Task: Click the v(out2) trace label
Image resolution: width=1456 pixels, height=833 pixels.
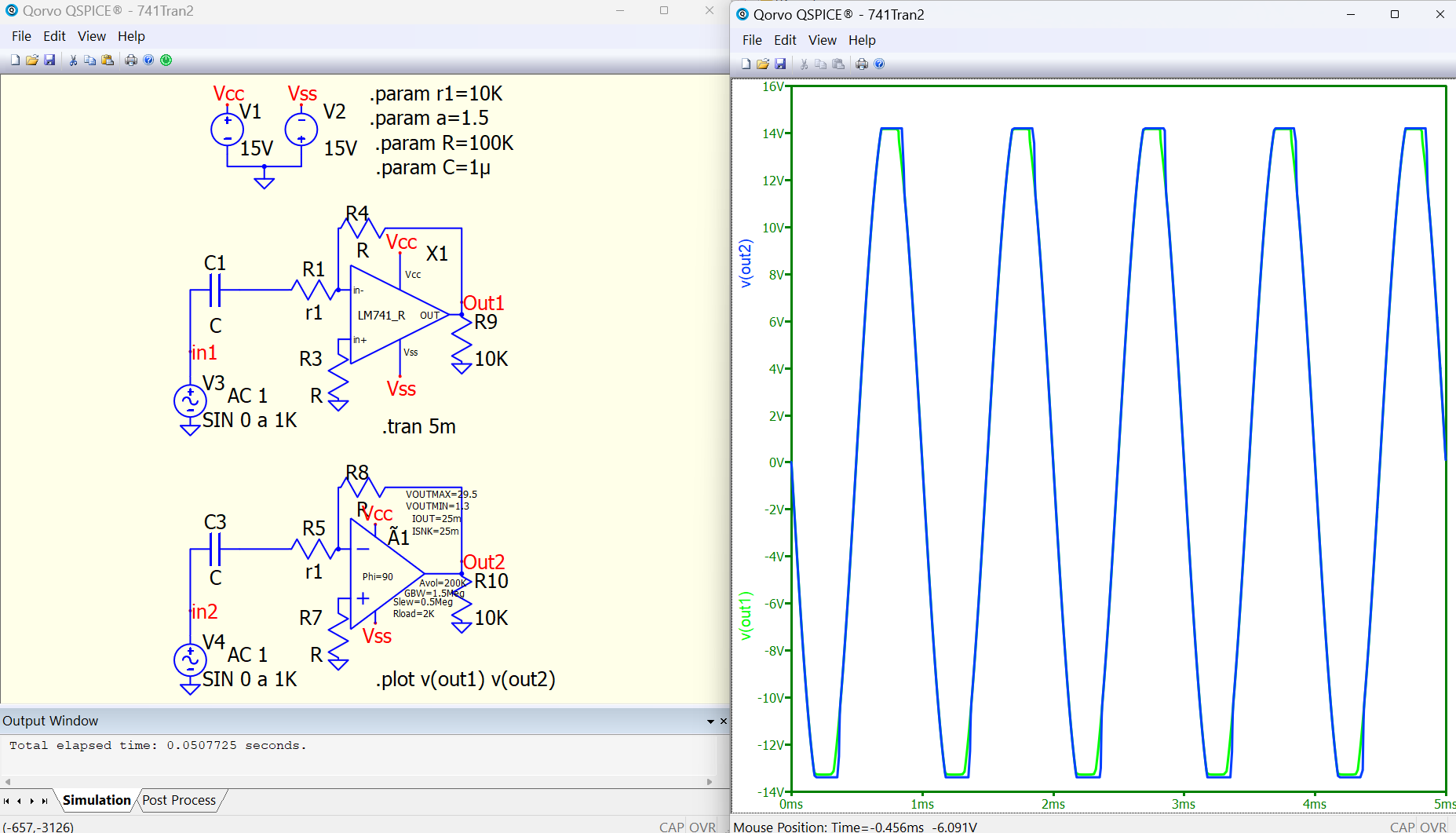Action: (x=746, y=264)
